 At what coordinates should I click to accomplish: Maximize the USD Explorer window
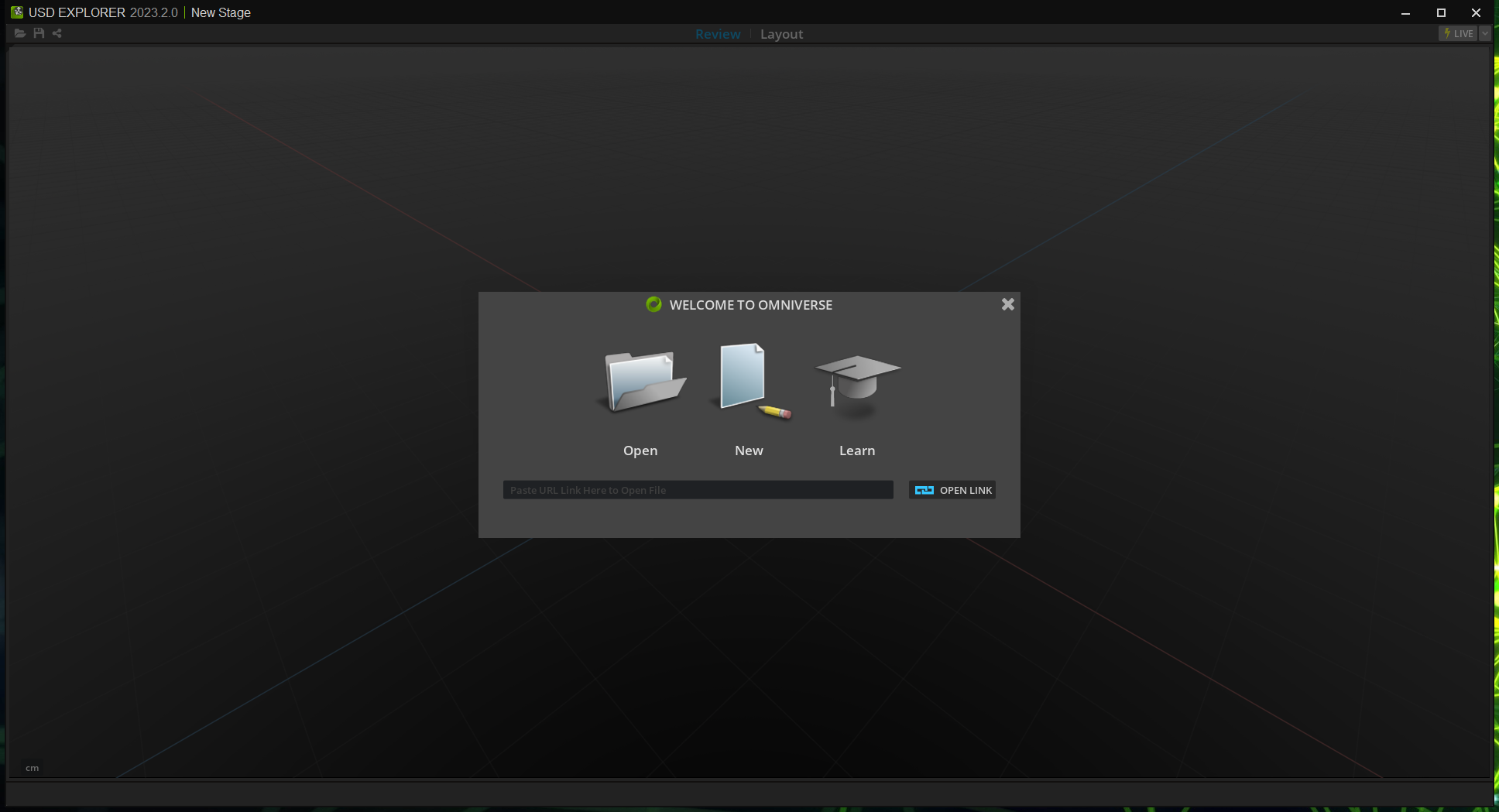click(x=1441, y=12)
